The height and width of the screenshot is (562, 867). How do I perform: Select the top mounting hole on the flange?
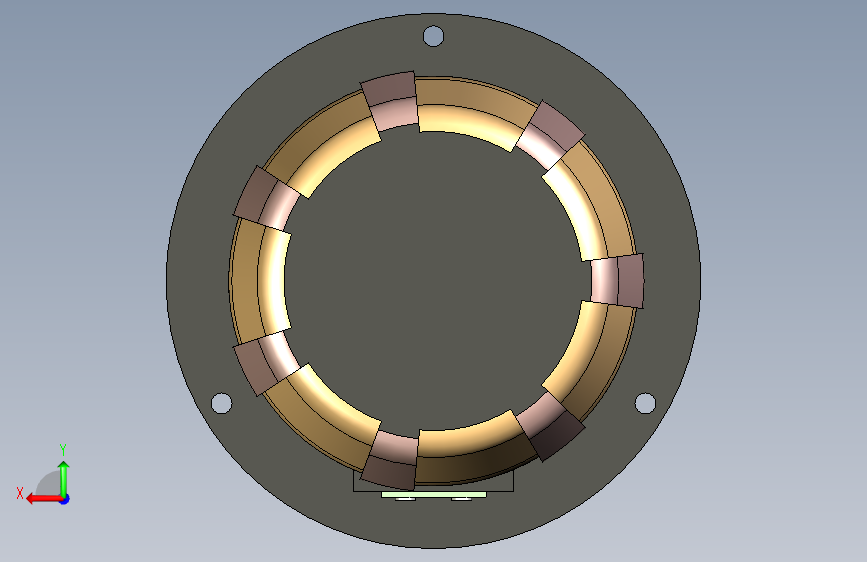(434, 37)
